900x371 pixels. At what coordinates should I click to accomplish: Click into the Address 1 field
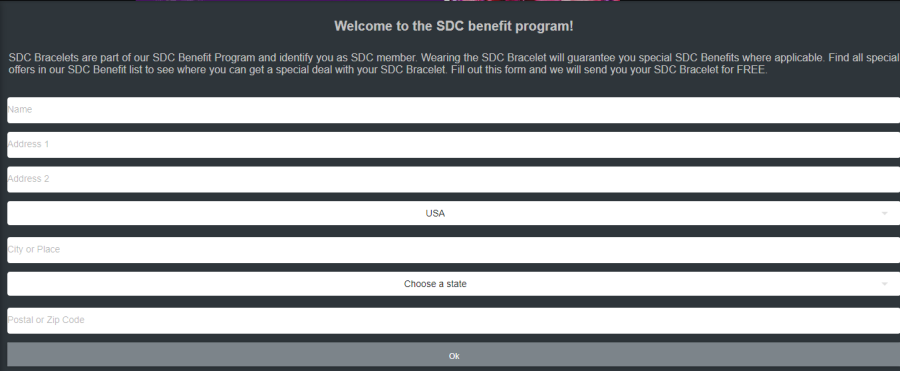[453, 145]
